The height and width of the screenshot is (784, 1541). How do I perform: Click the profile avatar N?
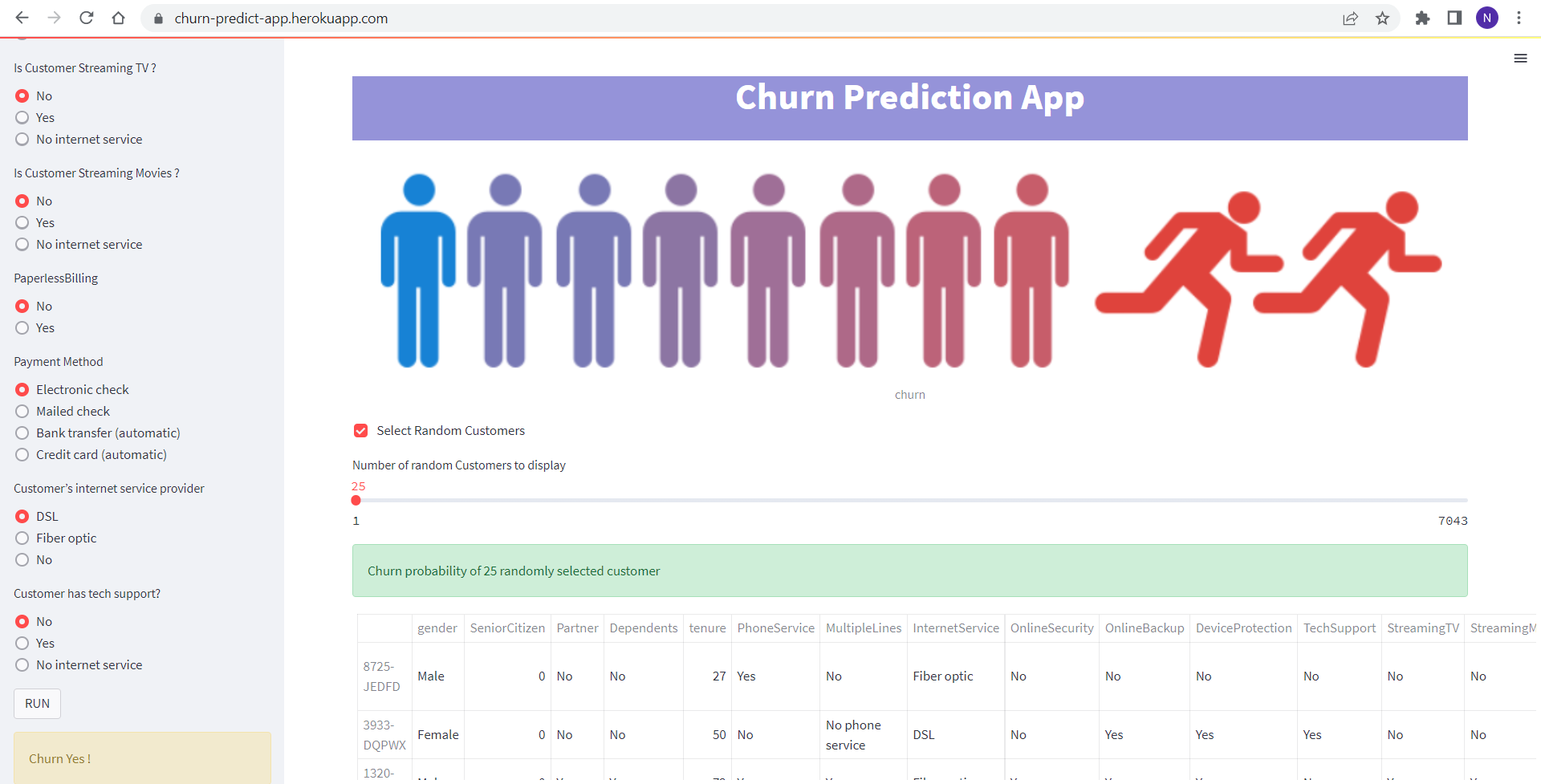(x=1487, y=18)
